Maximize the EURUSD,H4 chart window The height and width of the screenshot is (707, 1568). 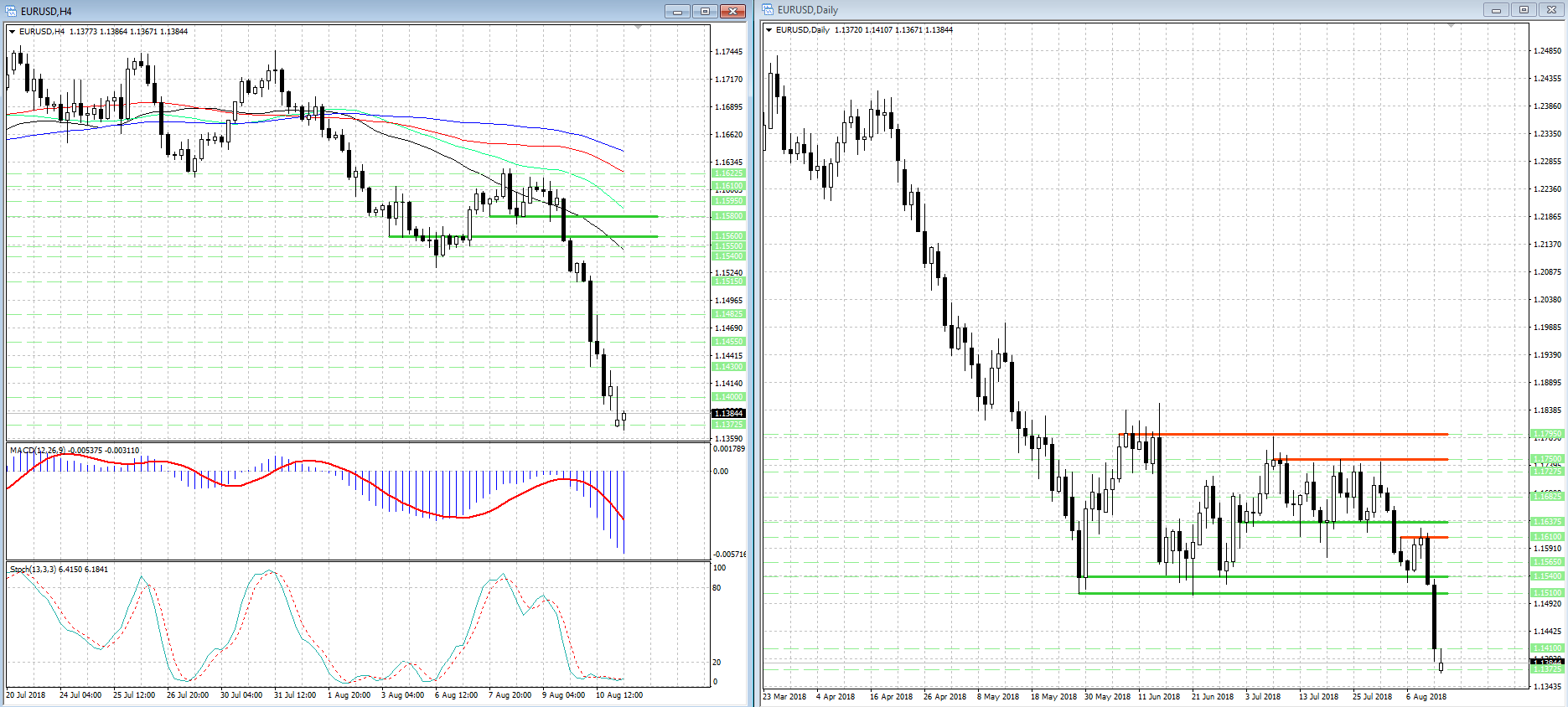coord(705,11)
